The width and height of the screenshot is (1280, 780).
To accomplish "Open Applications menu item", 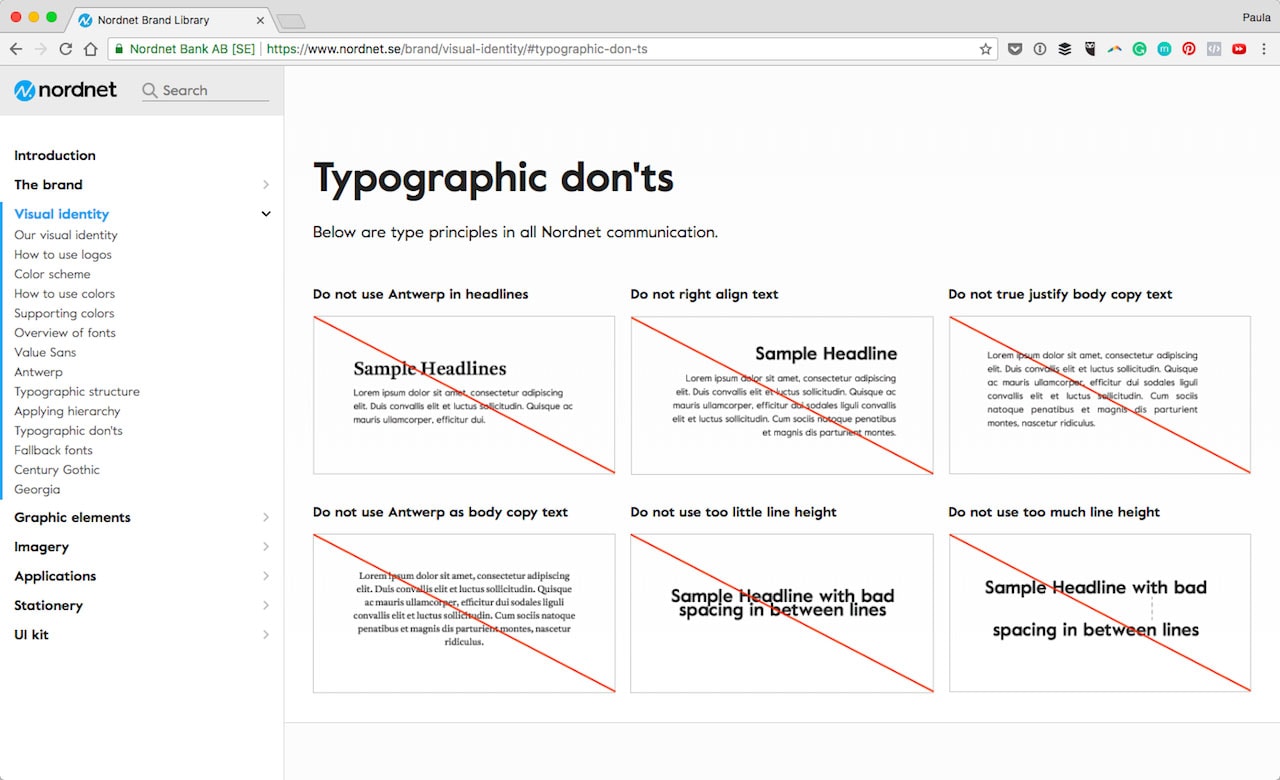I will (55, 576).
